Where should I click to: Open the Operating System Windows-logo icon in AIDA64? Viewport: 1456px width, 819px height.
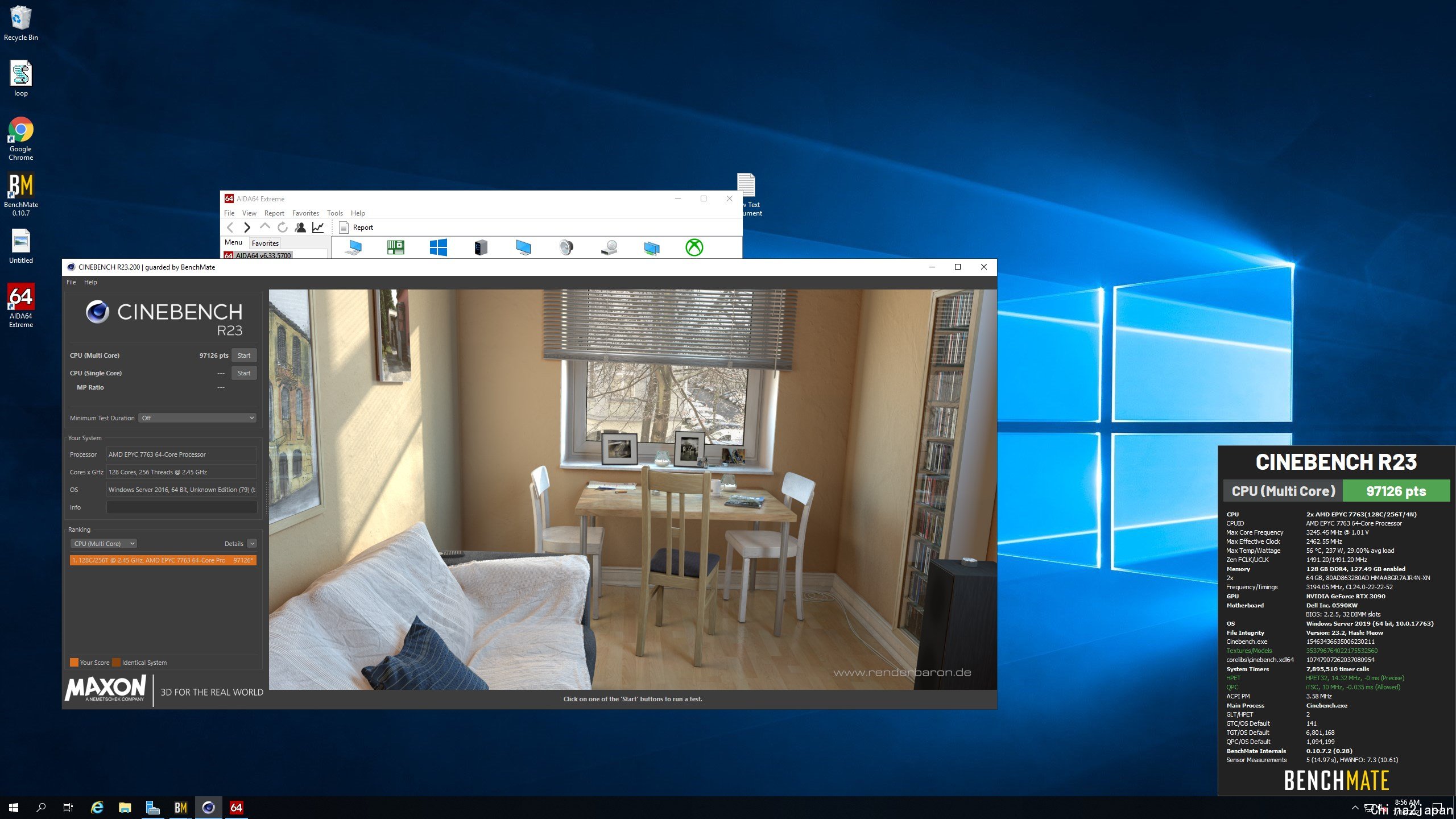coord(438,247)
